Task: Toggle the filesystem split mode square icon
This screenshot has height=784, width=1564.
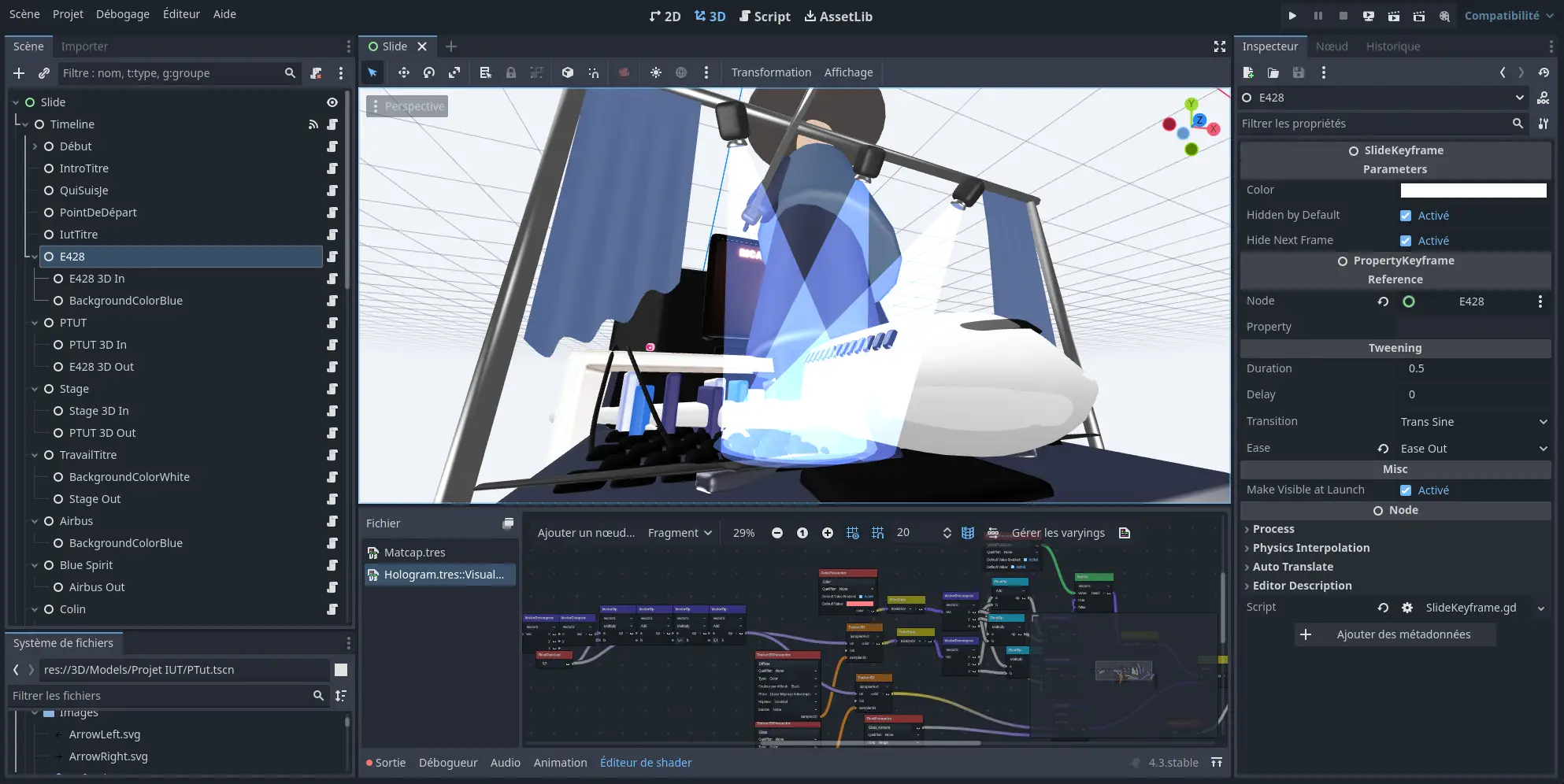Action: click(341, 670)
